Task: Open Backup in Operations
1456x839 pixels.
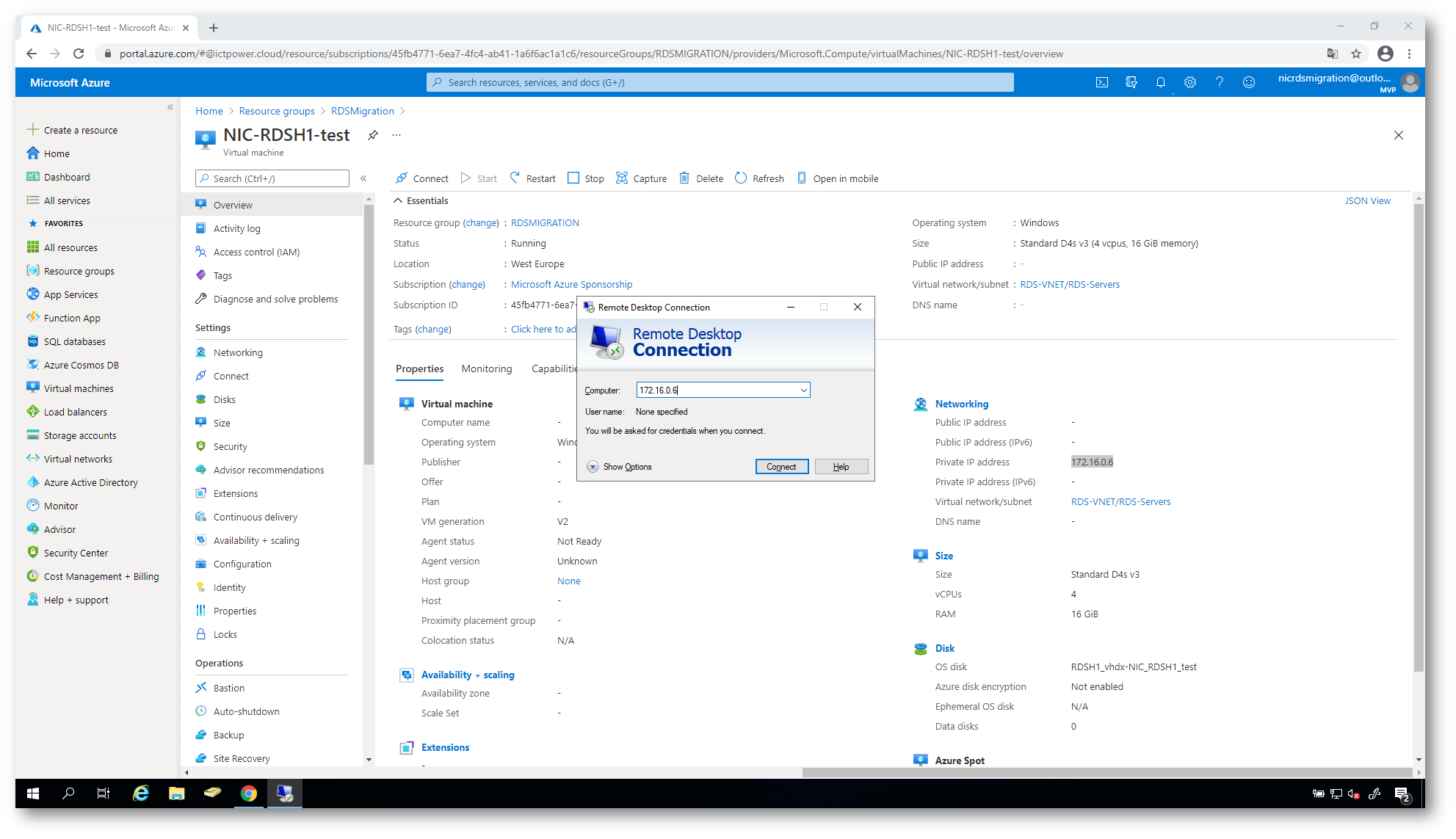Action: (228, 735)
